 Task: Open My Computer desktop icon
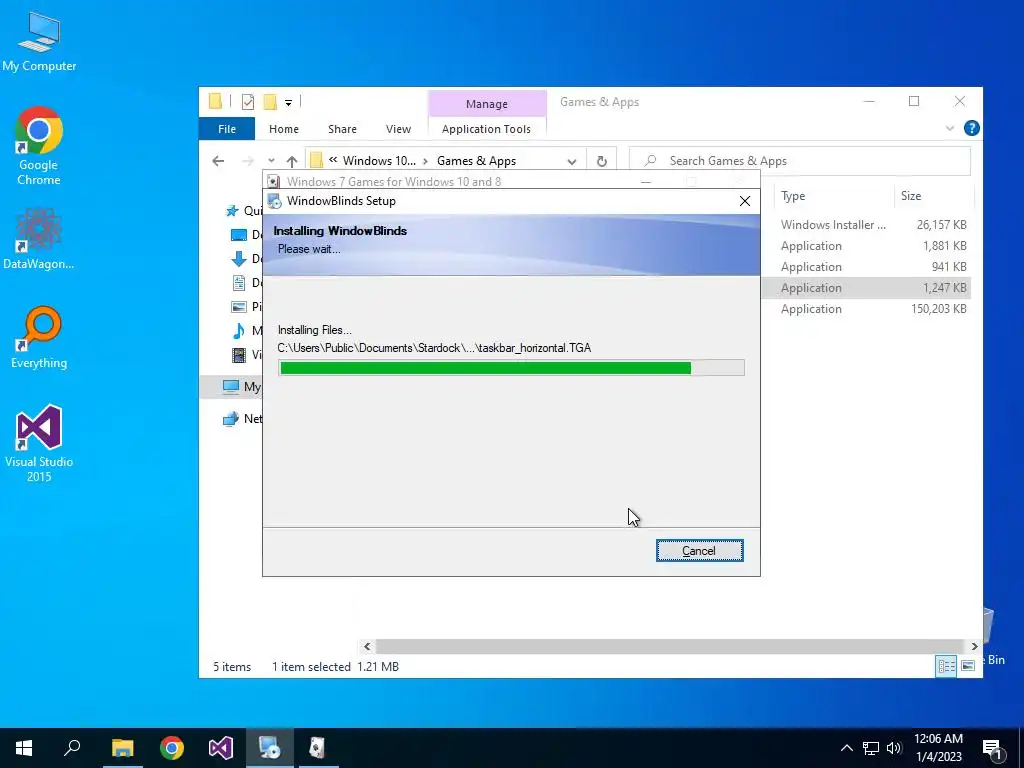pos(39,42)
